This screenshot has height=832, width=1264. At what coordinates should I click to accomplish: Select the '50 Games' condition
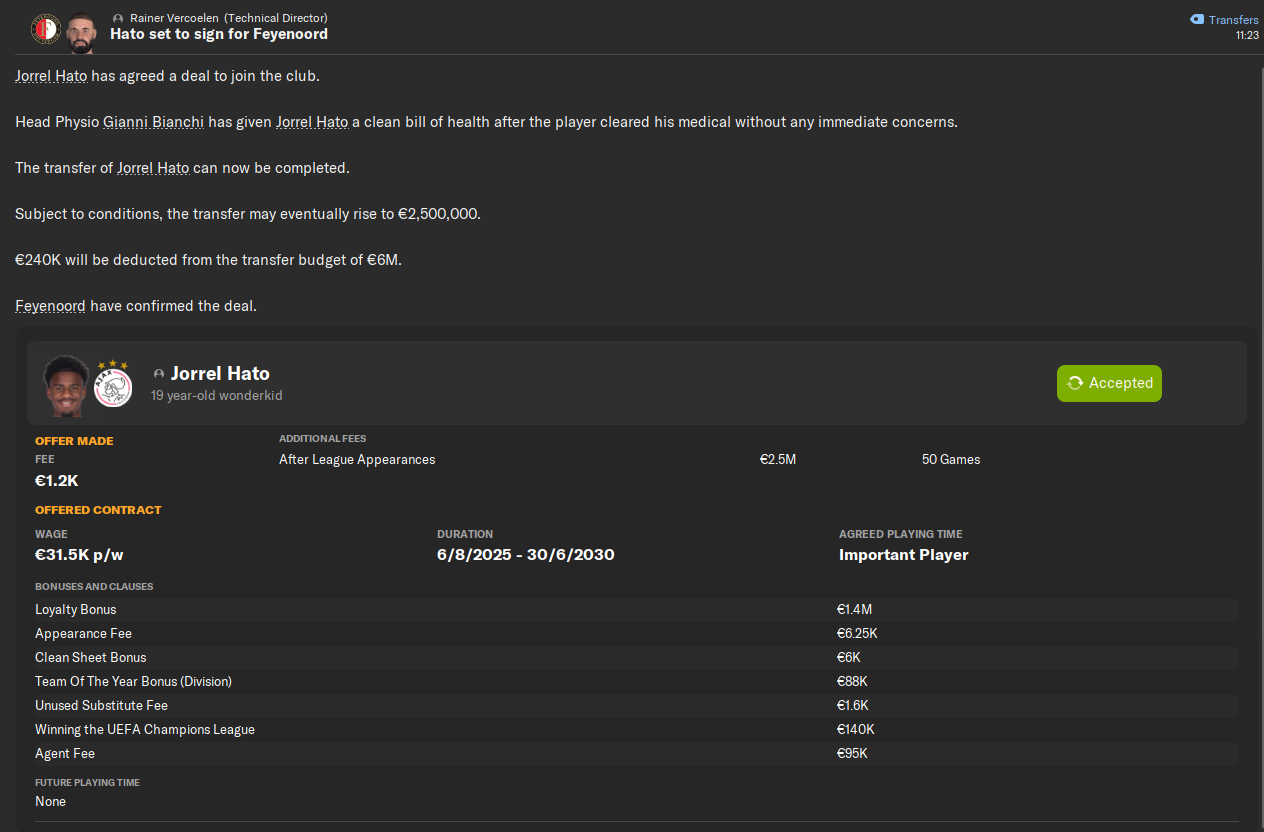951,460
